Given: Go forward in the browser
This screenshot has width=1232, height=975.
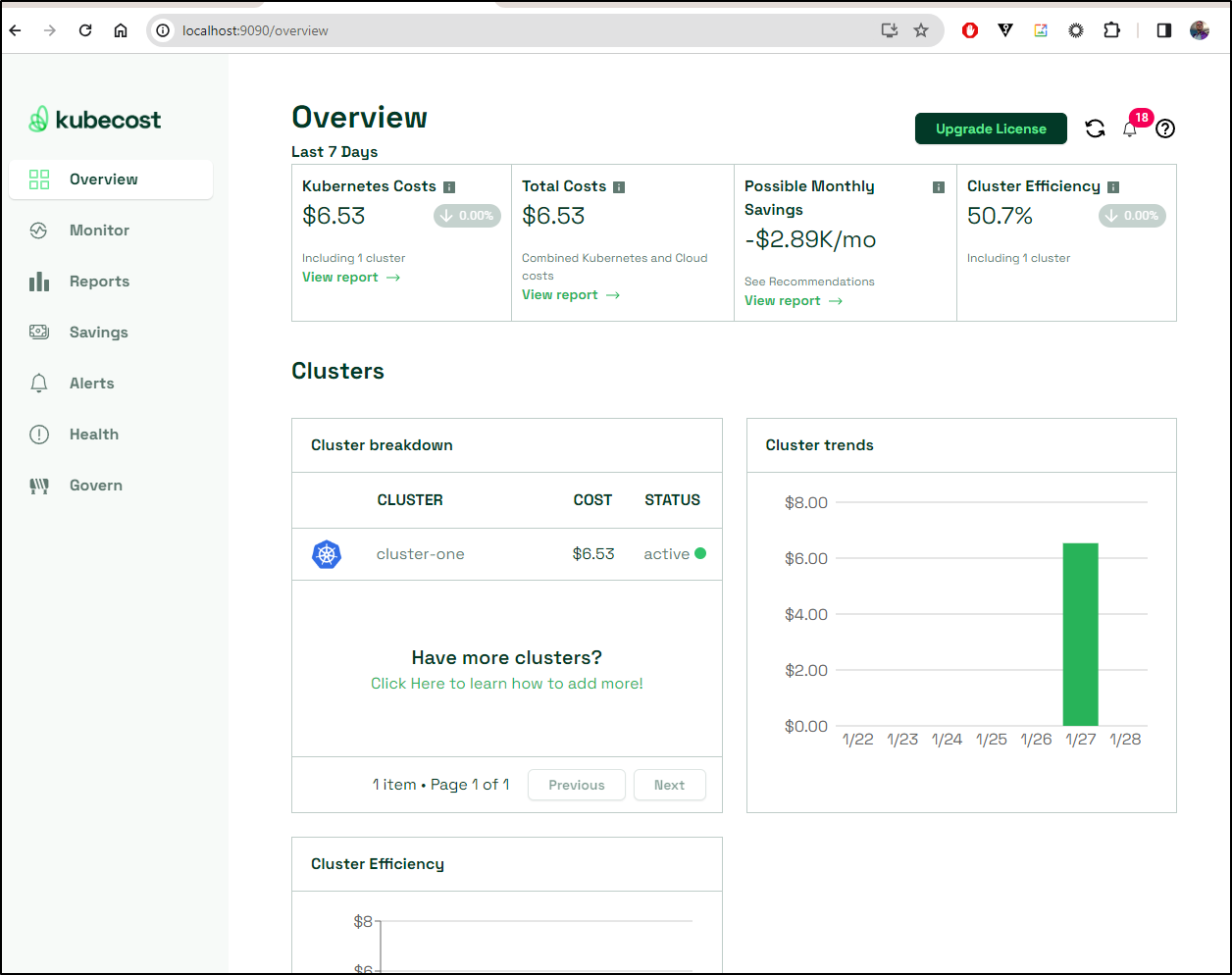Looking at the screenshot, I should point(50,30).
